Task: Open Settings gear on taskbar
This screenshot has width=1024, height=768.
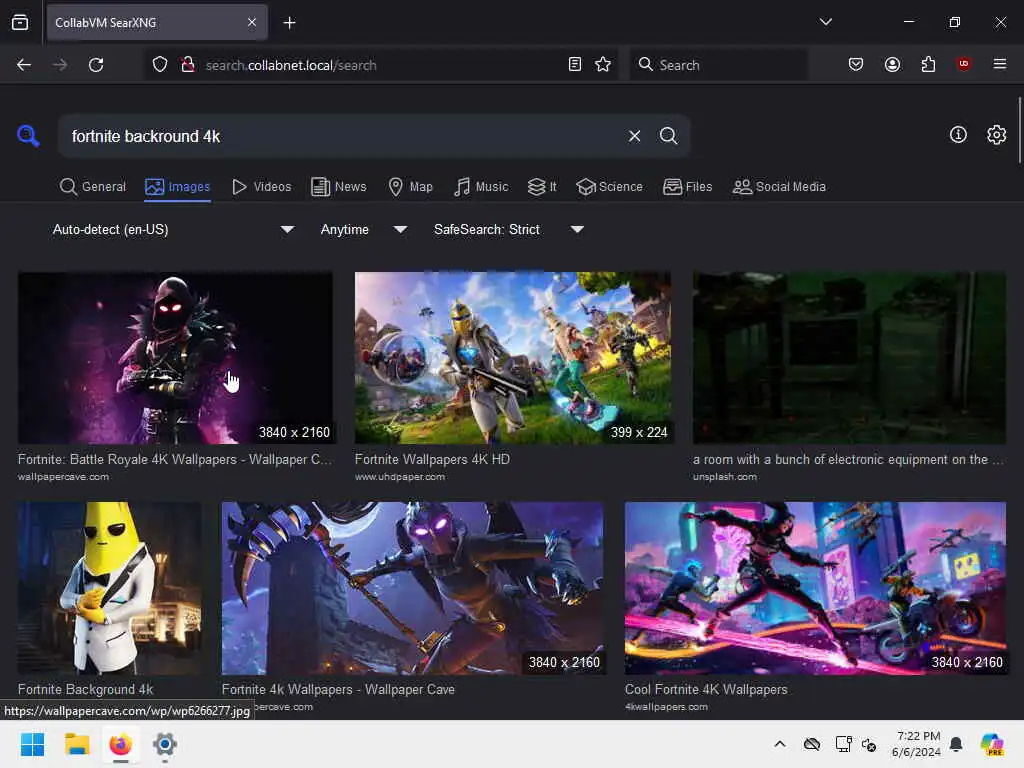Action: click(165, 744)
